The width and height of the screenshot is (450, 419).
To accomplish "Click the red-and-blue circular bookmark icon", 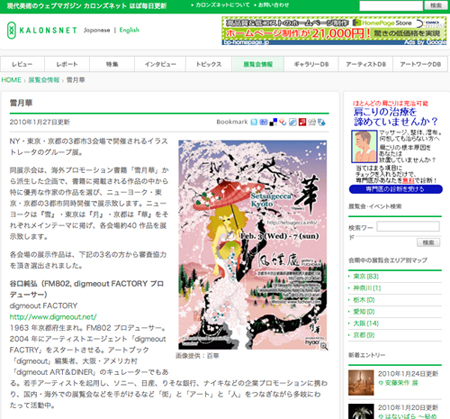I will tap(283, 122).
